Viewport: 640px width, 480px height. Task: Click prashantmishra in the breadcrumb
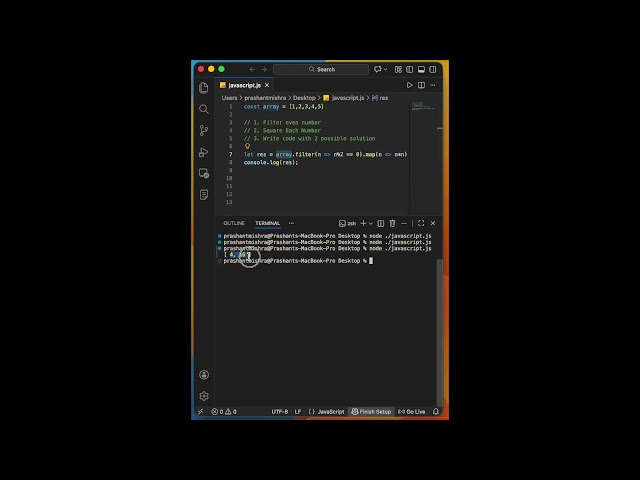265,98
